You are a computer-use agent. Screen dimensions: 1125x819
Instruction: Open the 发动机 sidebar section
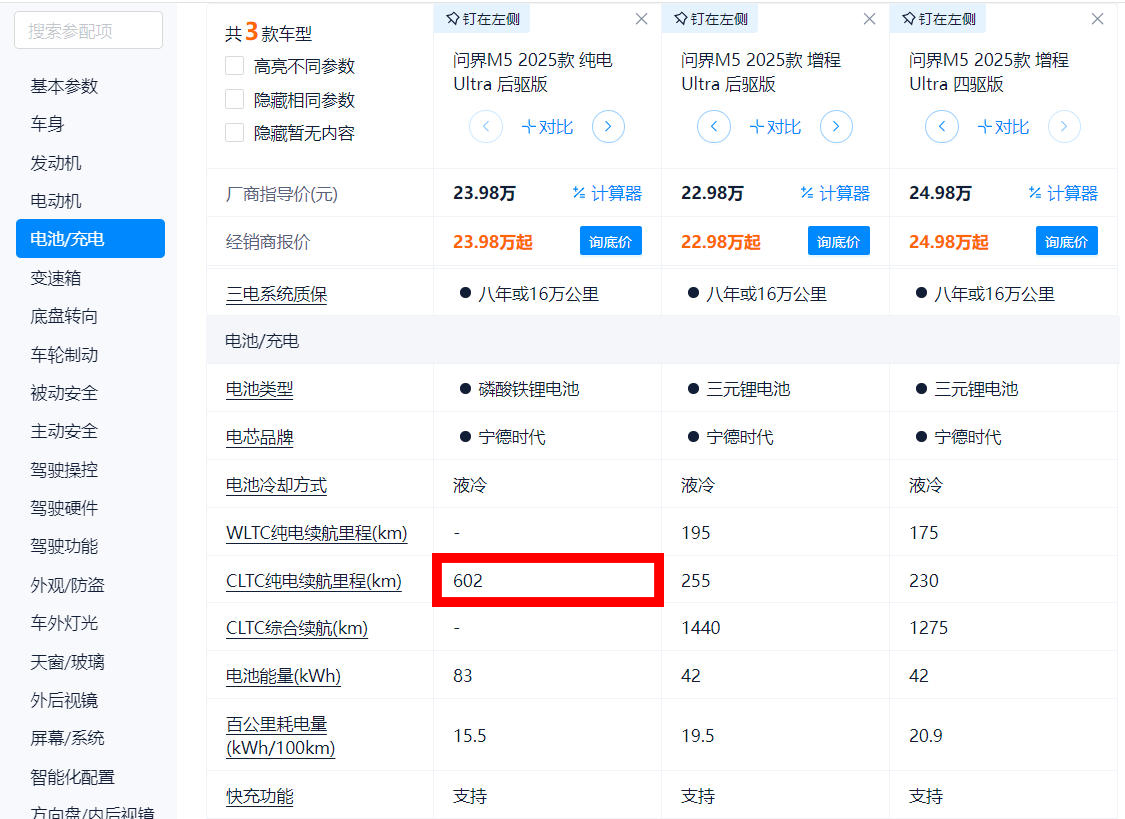coord(56,163)
